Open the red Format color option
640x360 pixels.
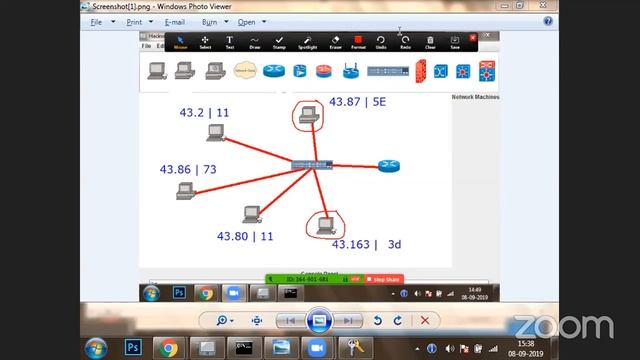coord(358,42)
